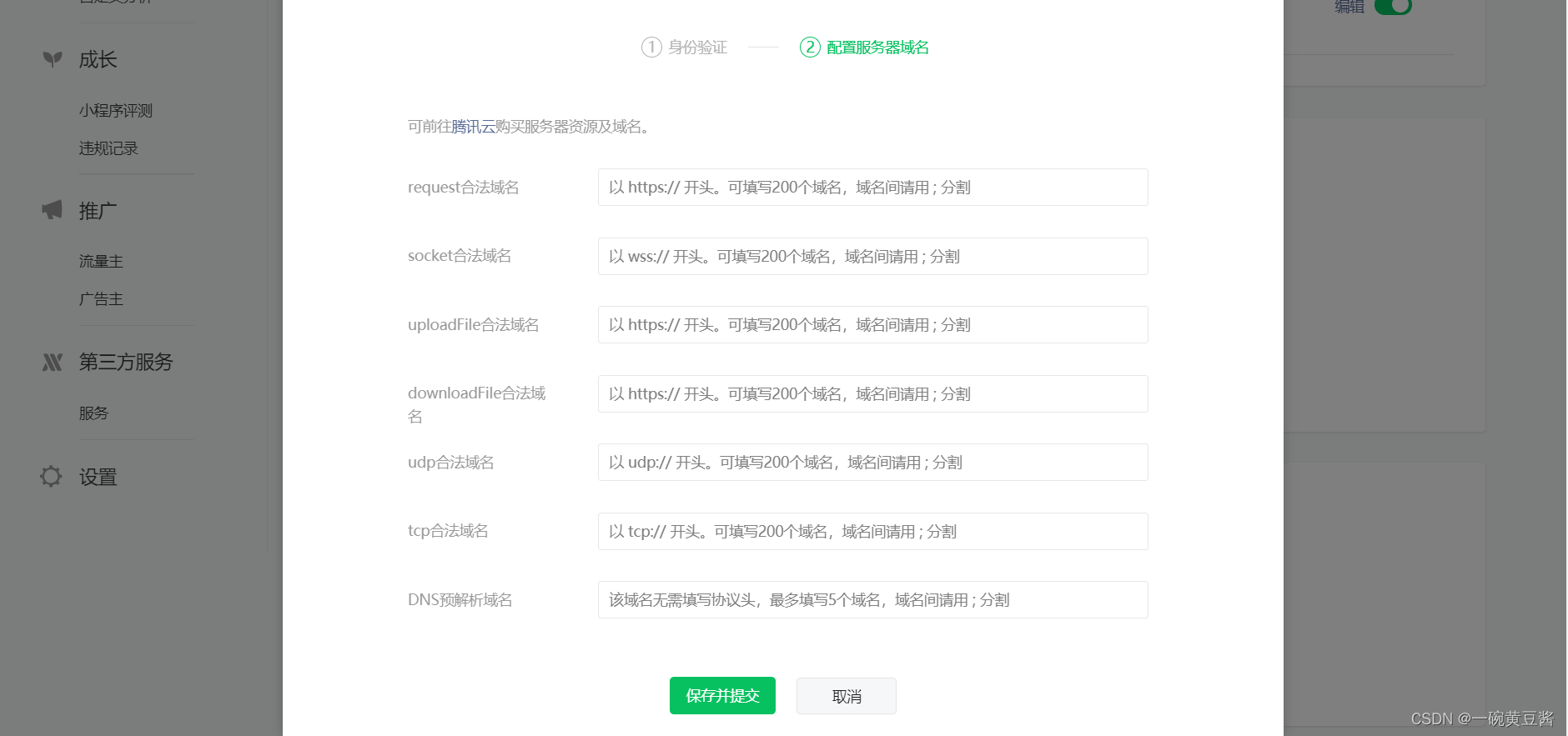Click step 1 circle icon for 身份验证

tap(651, 48)
